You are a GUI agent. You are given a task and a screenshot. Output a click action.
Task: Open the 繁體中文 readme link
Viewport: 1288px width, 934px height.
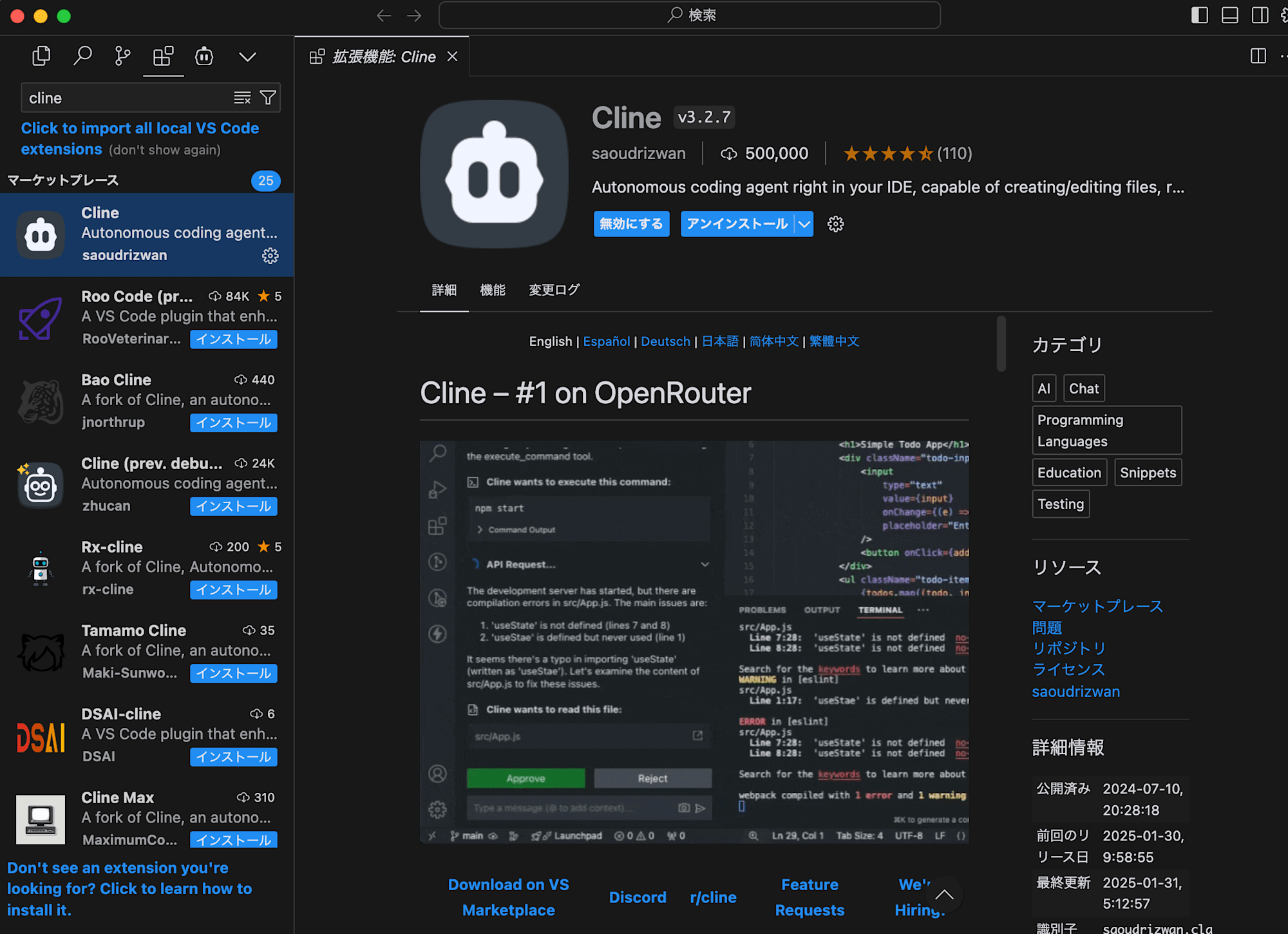(x=834, y=341)
